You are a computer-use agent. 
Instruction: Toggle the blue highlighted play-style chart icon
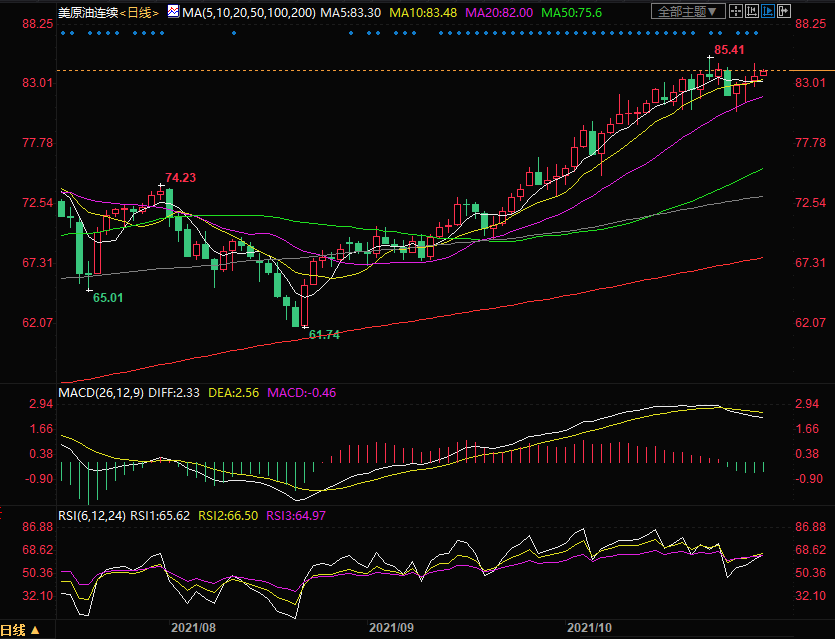pyautogui.click(x=769, y=12)
